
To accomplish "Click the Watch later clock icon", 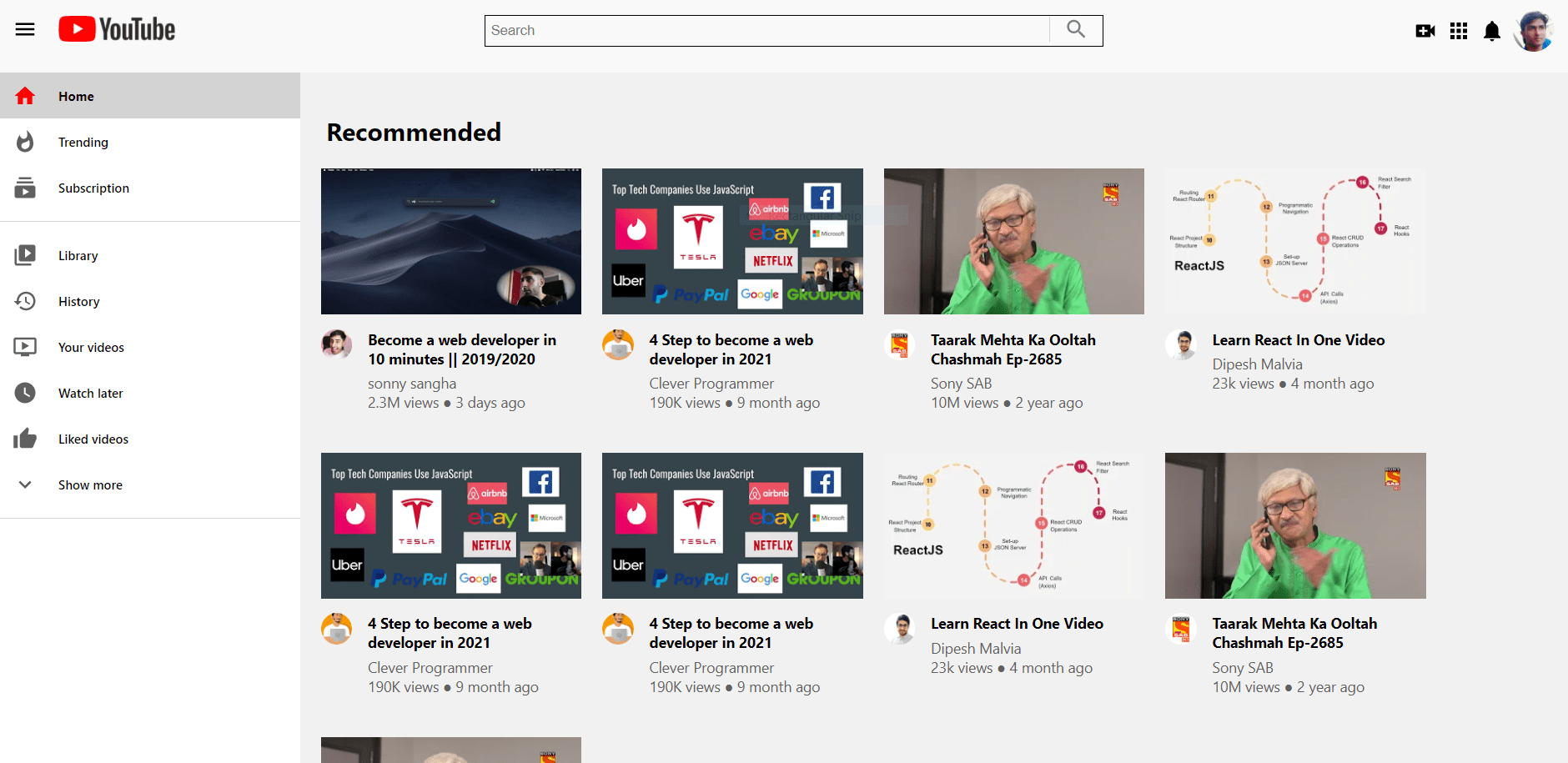I will click(x=25, y=393).
